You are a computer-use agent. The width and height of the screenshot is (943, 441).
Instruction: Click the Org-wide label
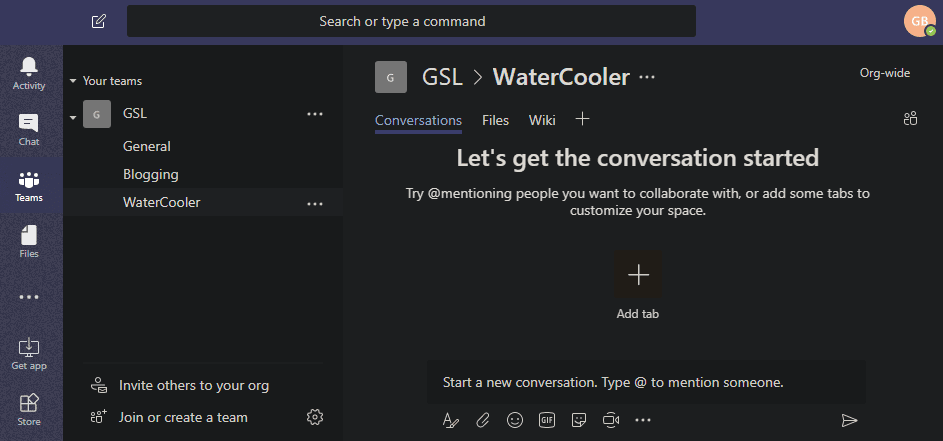point(885,73)
